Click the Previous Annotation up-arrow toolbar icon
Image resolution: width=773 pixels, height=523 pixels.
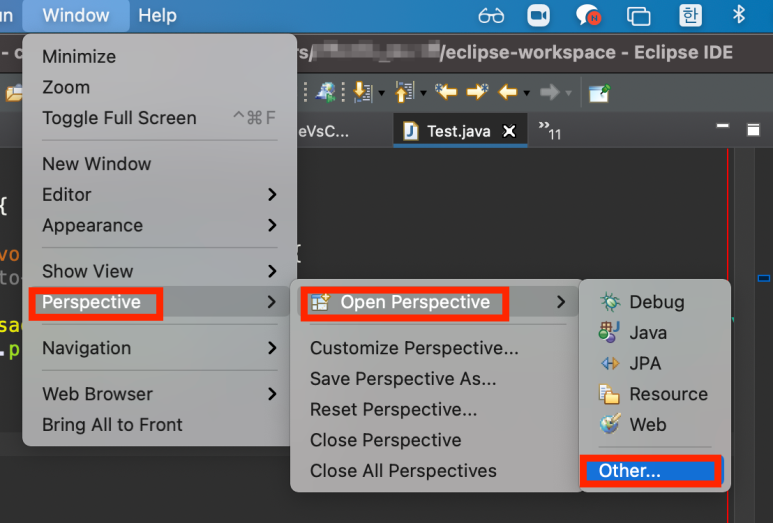pyautogui.click(x=405, y=92)
